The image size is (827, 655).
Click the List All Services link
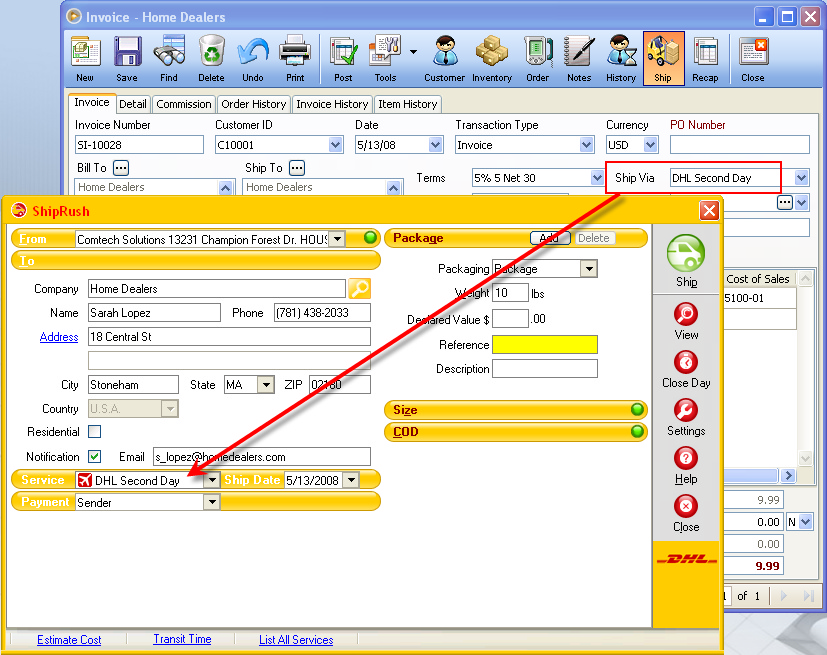click(x=296, y=640)
